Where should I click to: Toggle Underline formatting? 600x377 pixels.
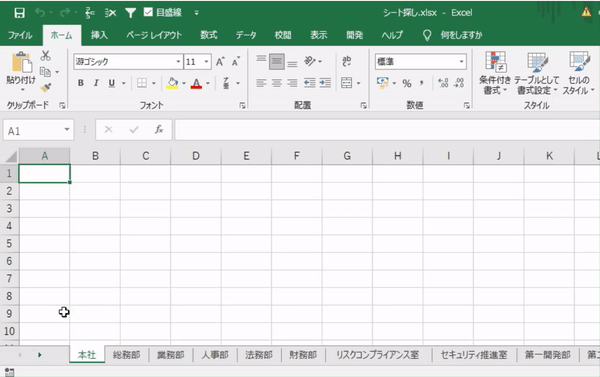coord(112,83)
